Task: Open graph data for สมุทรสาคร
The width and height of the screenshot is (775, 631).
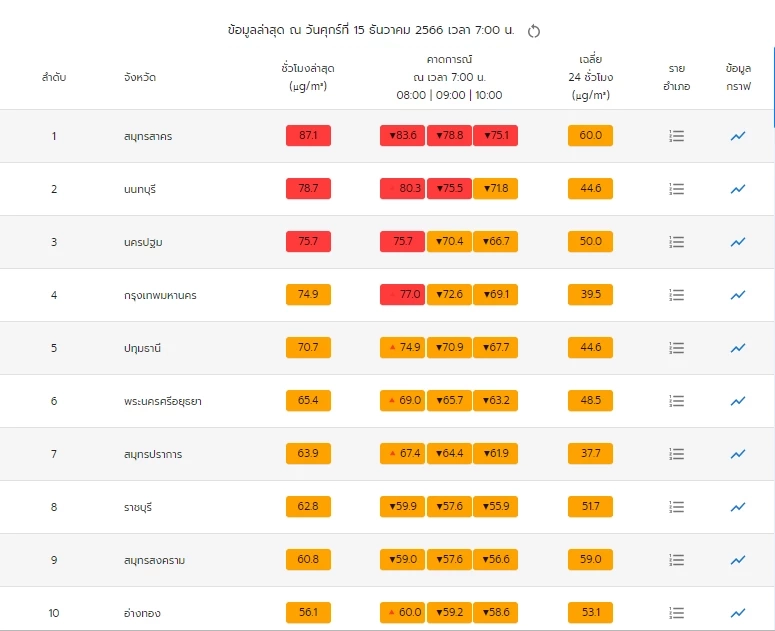Action: pos(738,136)
